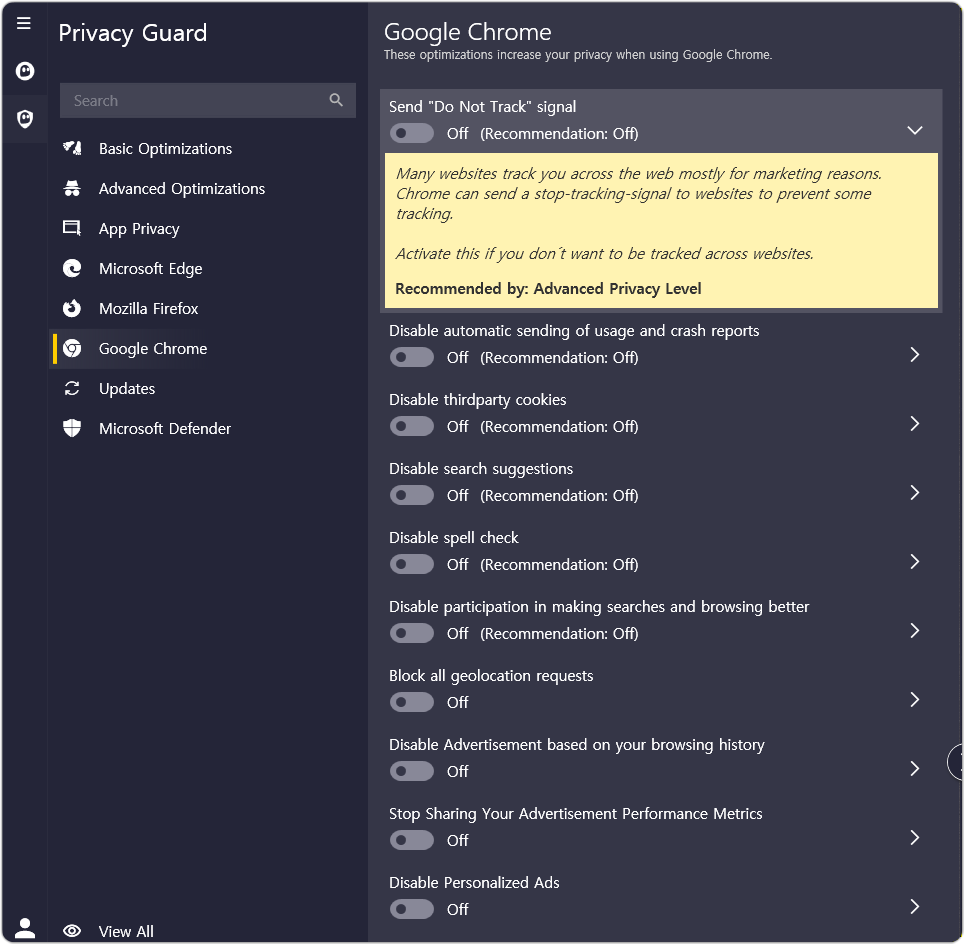
Task: Click View All at the bottom
Action: (125, 931)
